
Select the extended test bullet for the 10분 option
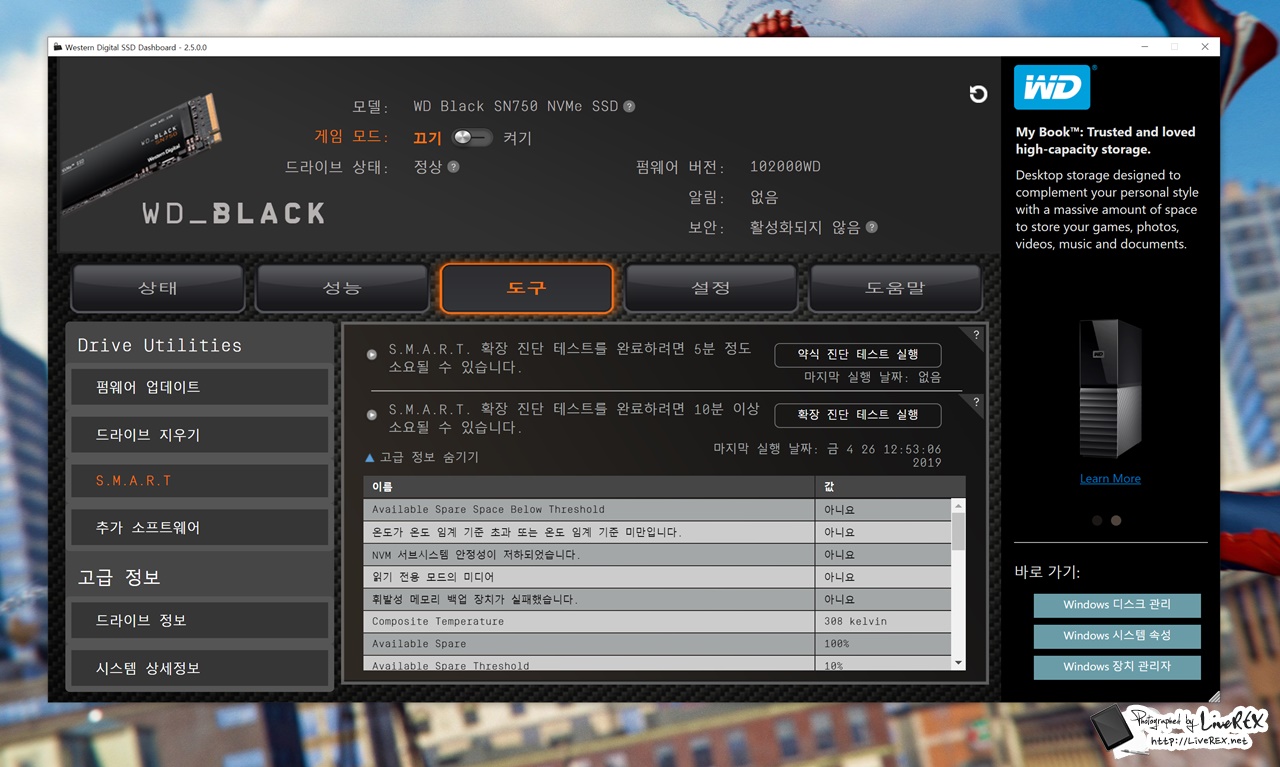[372, 414]
